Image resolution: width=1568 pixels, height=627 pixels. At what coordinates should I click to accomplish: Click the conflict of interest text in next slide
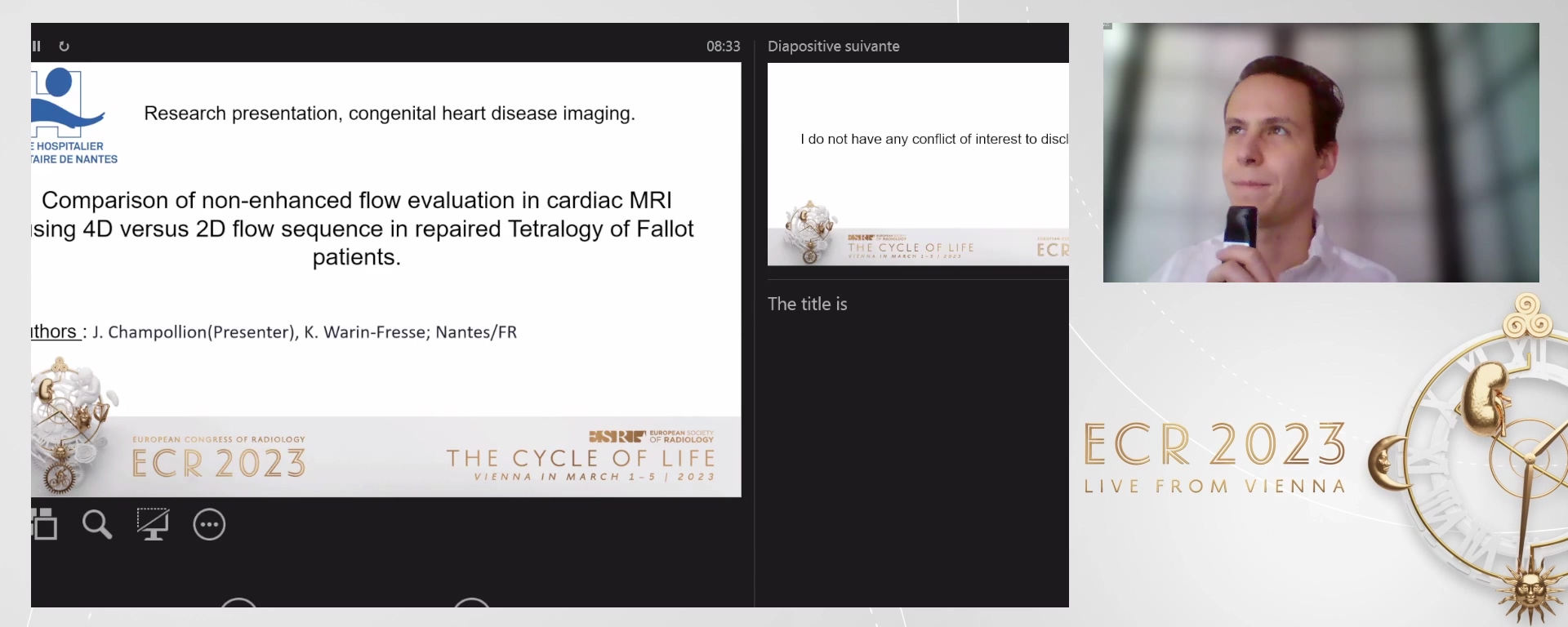(934, 140)
